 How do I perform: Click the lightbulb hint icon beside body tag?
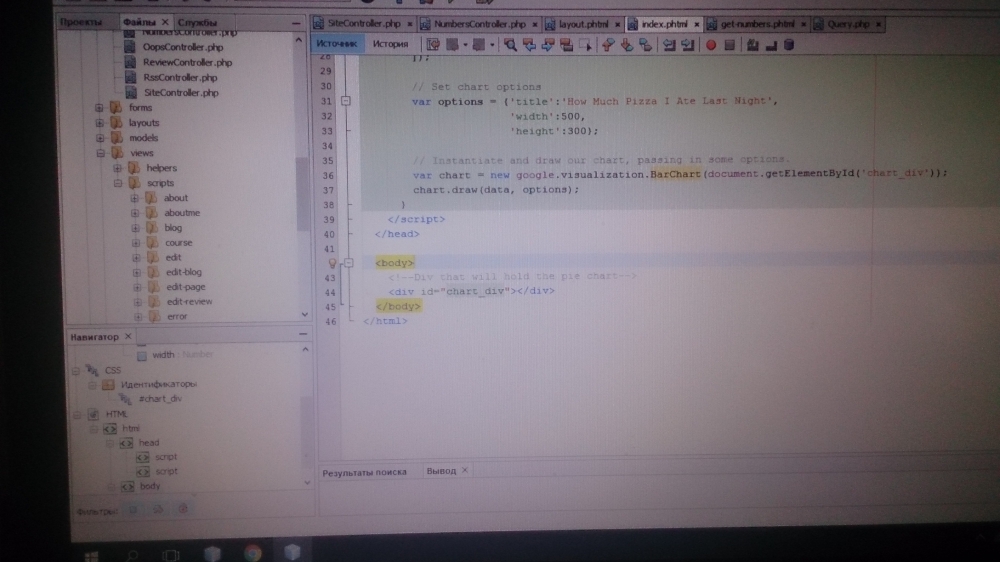pyautogui.click(x=333, y=262)
